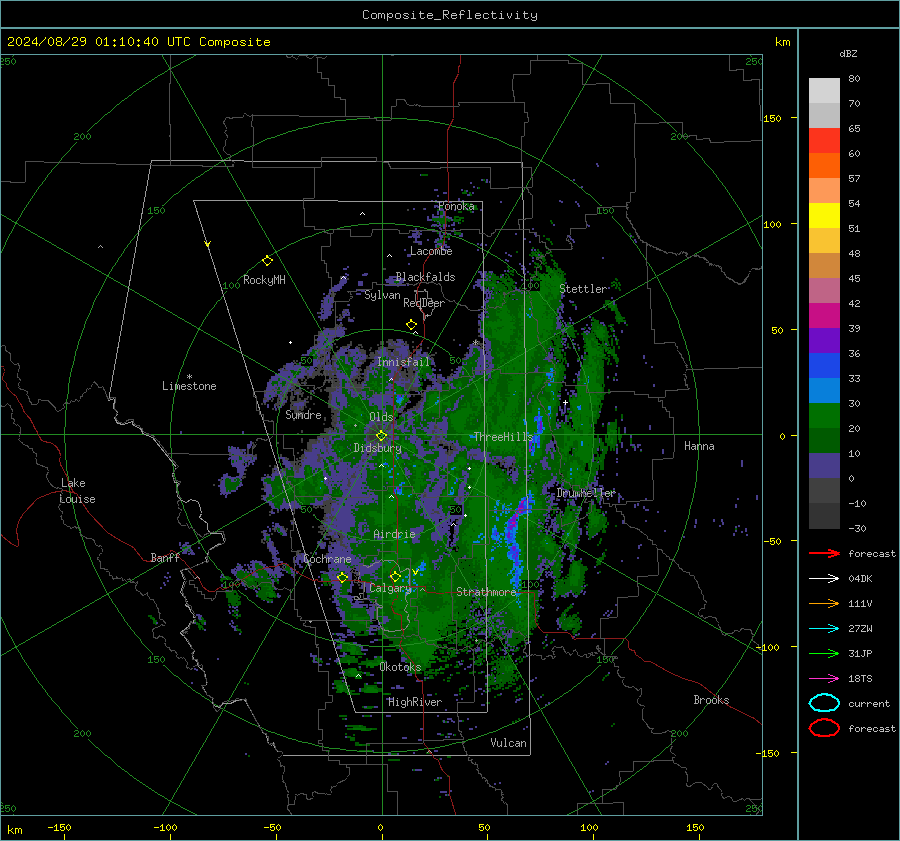The height and width of the screenshot is (841, 900).
Task: Click the yellow diamond marker at Didsbury
Action: point(381,436)
